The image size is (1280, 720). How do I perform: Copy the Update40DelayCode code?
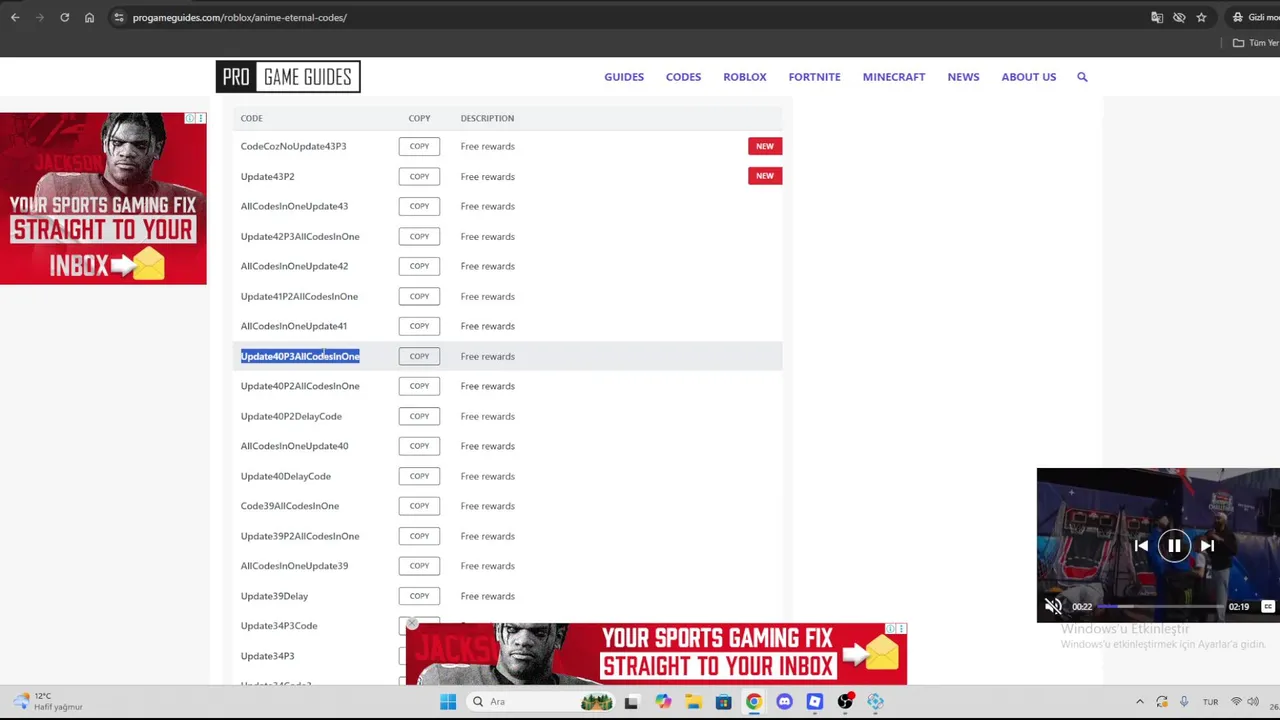(419, 476)
